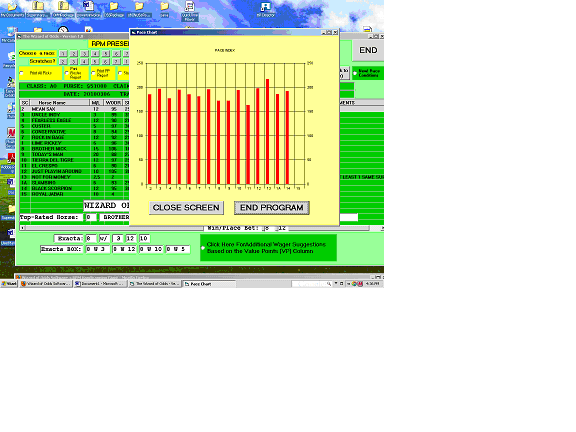Image resolution: width=576 pixels, height=432 pixels.
Task: Open the third desktop folder icon, OffPackage
Action: coord(63,9)
